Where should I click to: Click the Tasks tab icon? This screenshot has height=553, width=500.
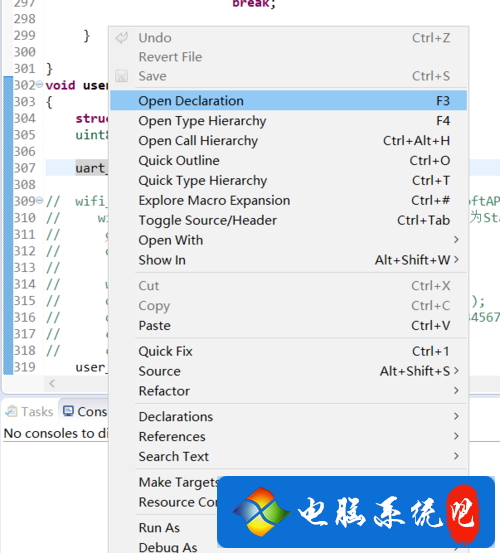12,411
